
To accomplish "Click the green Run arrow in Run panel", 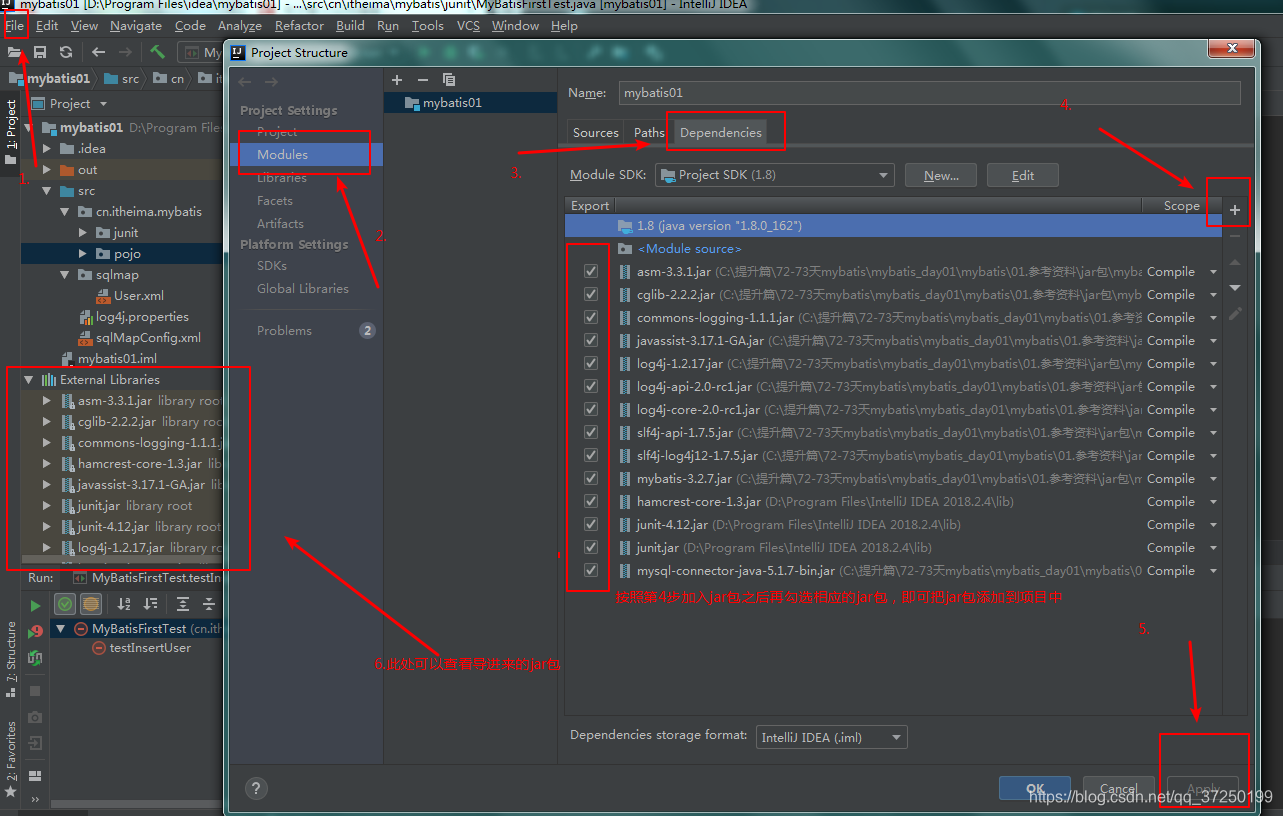I will [35, 605].
